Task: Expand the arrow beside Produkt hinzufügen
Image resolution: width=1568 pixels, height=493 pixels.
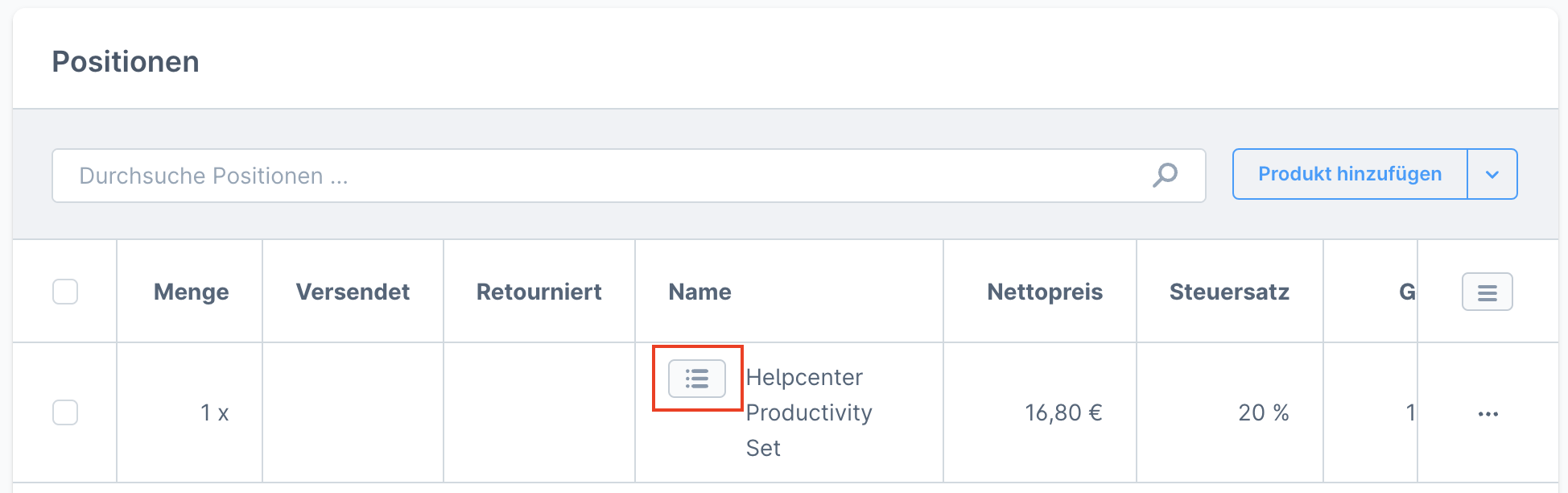Action: point(1492,174)
